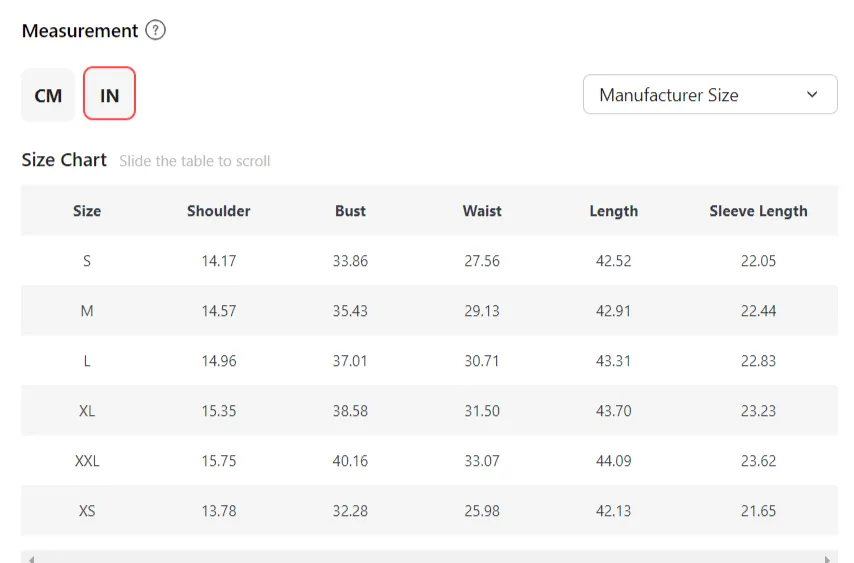Select the XXL size row label
The width and height of the screenshot is (854, 563).
pos(87,461)
